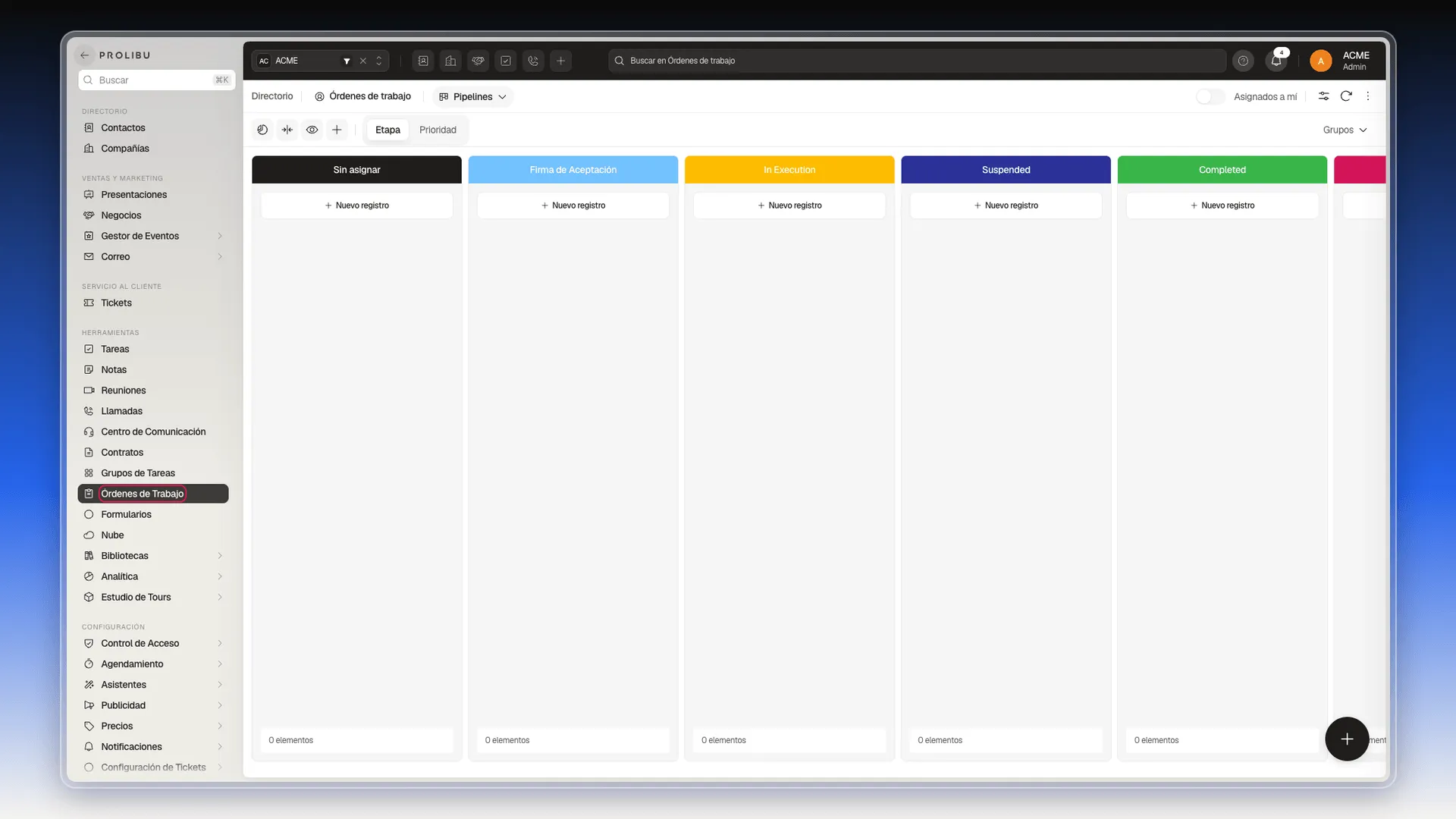Viewport: 1456px width, 819px height.
Task: Expand Gestor de Eventos submenu
Action: (x=220, y=236)
